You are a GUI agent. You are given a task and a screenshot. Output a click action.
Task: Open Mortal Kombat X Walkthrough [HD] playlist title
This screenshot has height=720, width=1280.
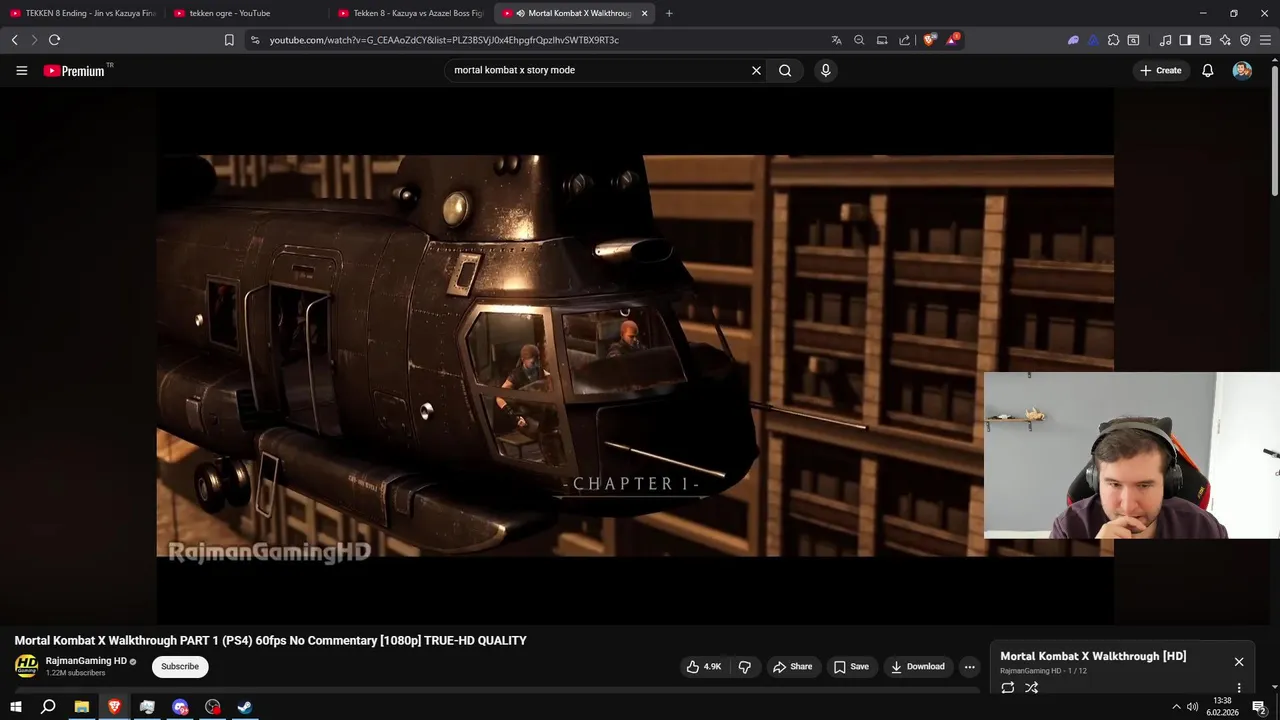click(x=1093, y=656)
